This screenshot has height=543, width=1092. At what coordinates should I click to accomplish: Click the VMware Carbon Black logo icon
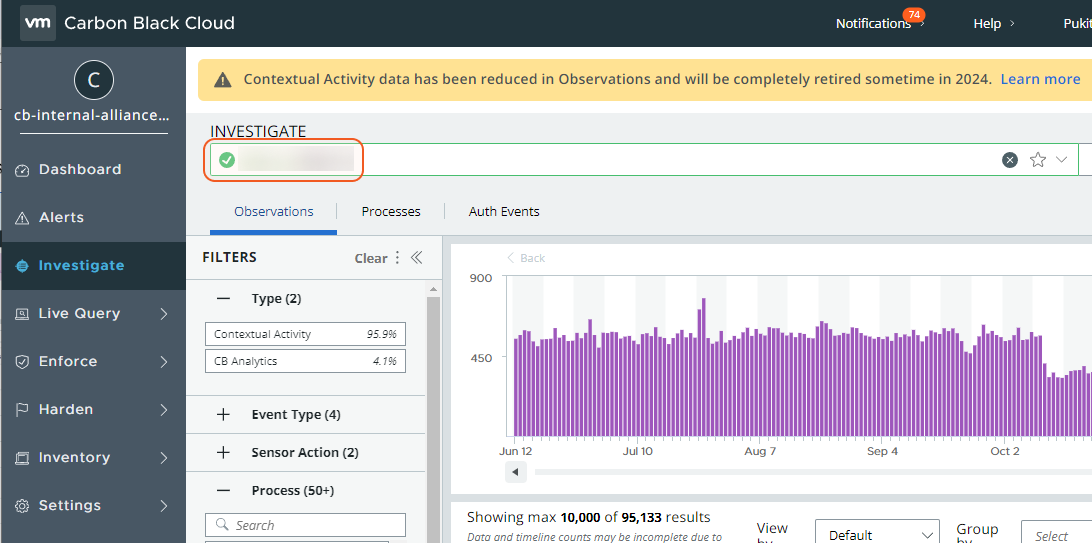pos(38,22)
